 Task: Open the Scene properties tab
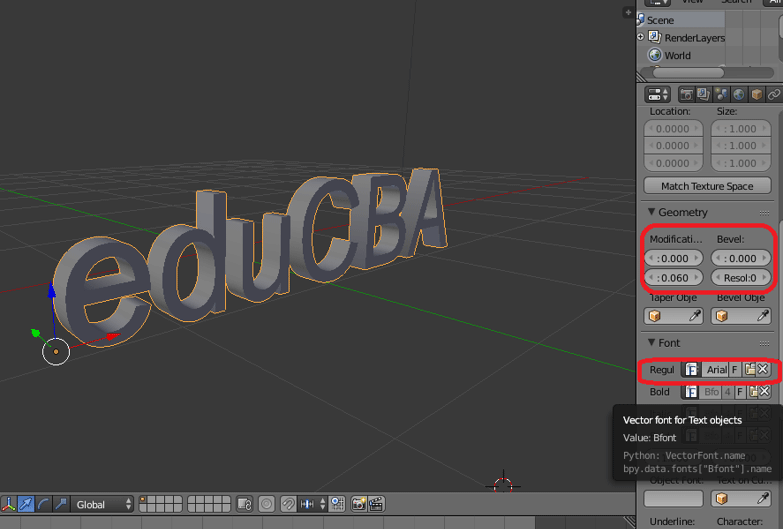(x=721, y=94)
